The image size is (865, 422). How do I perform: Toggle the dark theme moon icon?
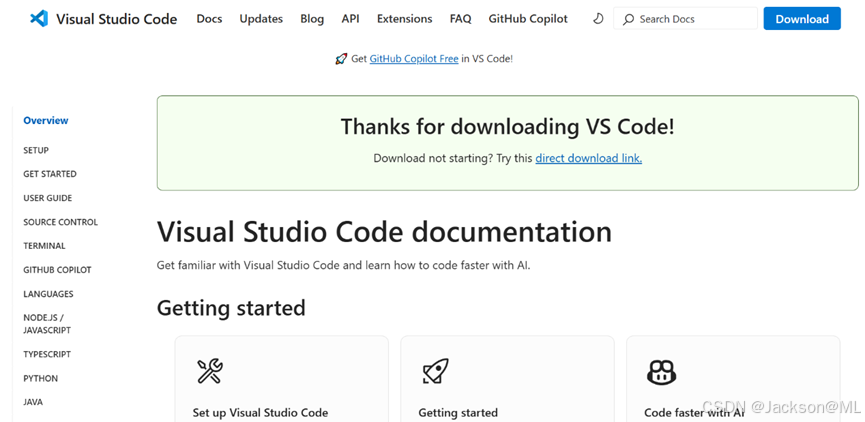tap(598, 19)
